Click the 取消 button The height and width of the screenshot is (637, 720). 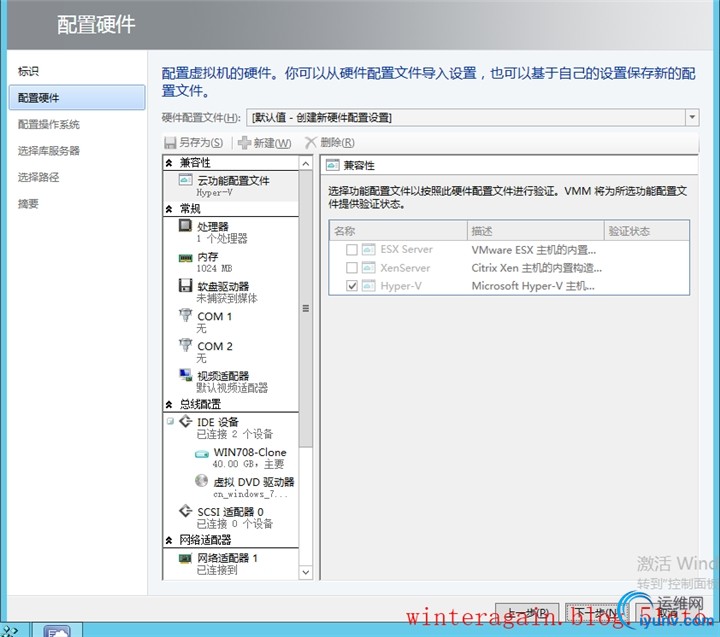(x=667, y=613)
